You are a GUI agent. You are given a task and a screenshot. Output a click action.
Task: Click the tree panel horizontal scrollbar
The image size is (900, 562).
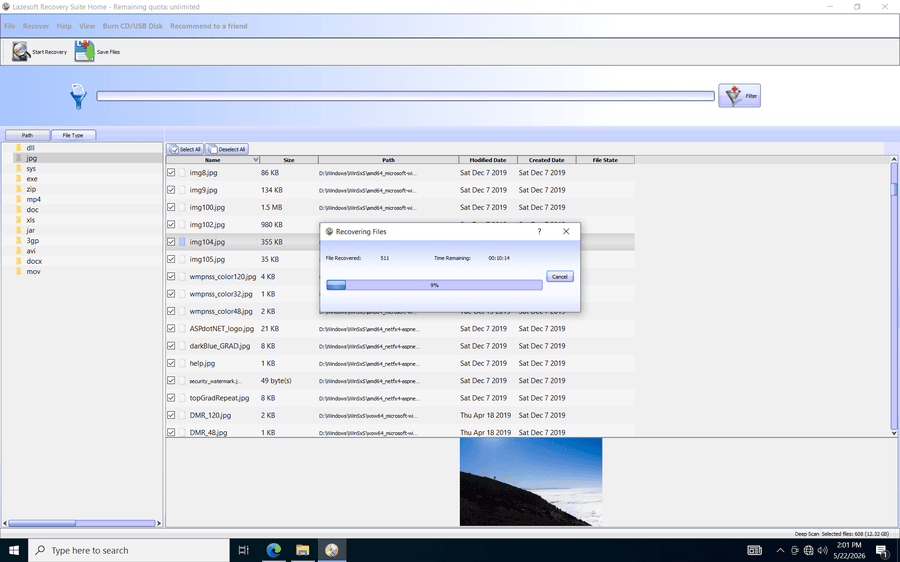82,523
